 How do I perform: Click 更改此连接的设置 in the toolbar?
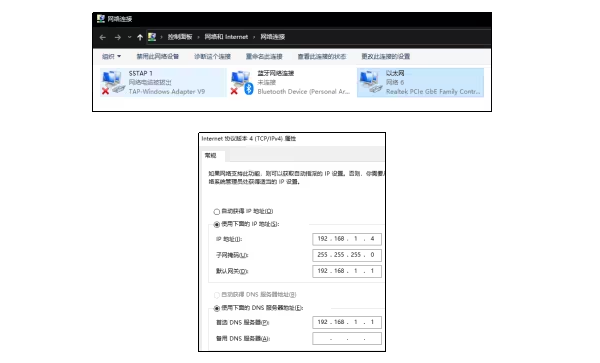point(386,56)
